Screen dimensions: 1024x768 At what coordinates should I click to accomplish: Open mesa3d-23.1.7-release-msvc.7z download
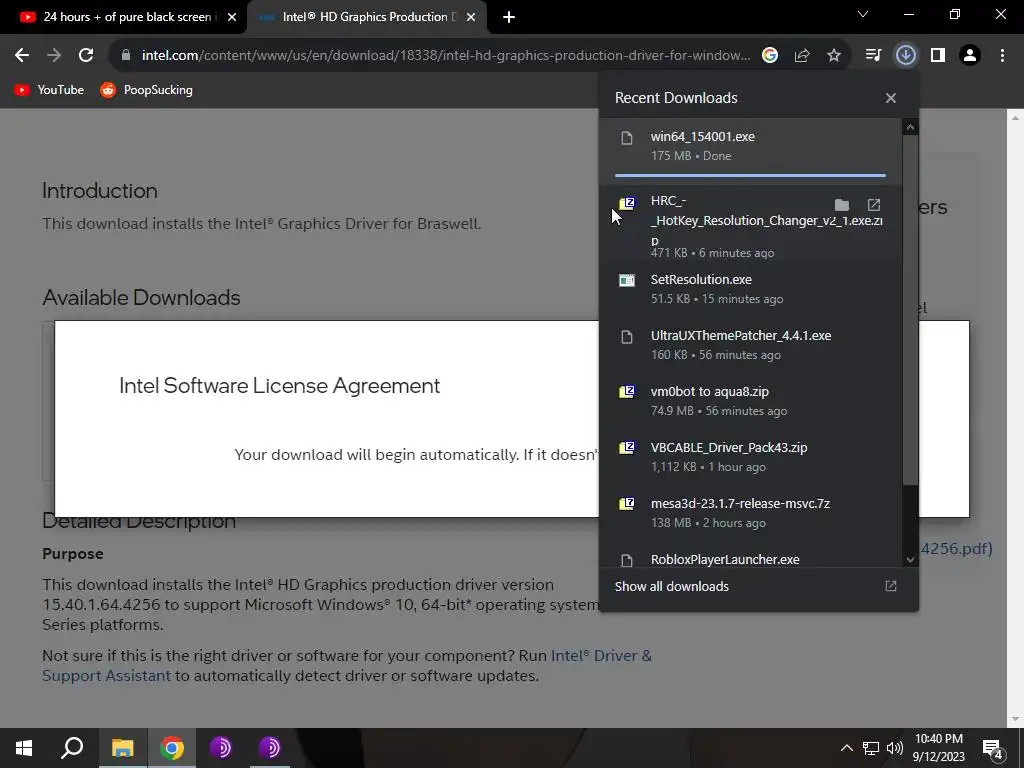(x=750, y=513)
